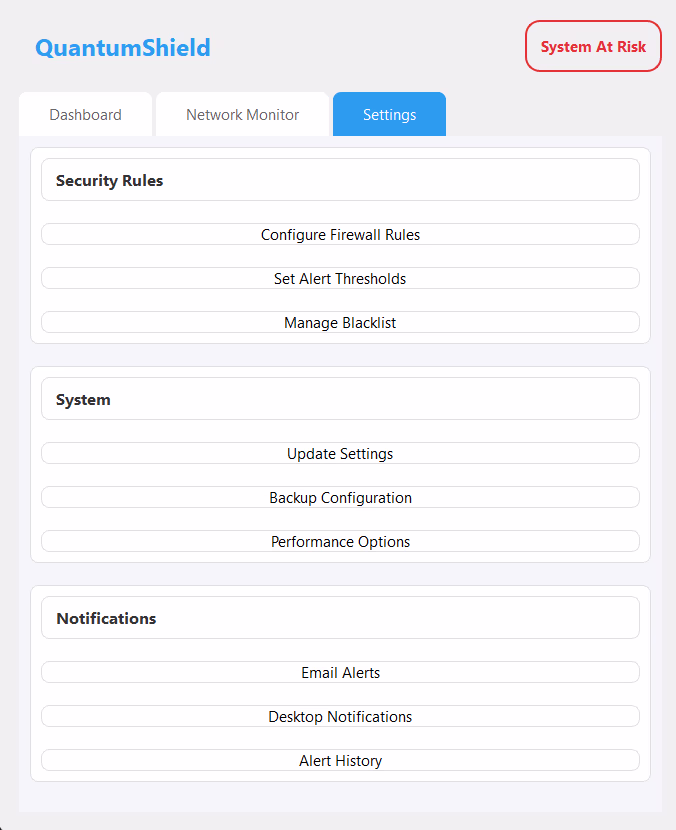Click the Email Alerts button
Image resolution: width=676 pixels, height=830 pixels.
[x=340, y=672]
